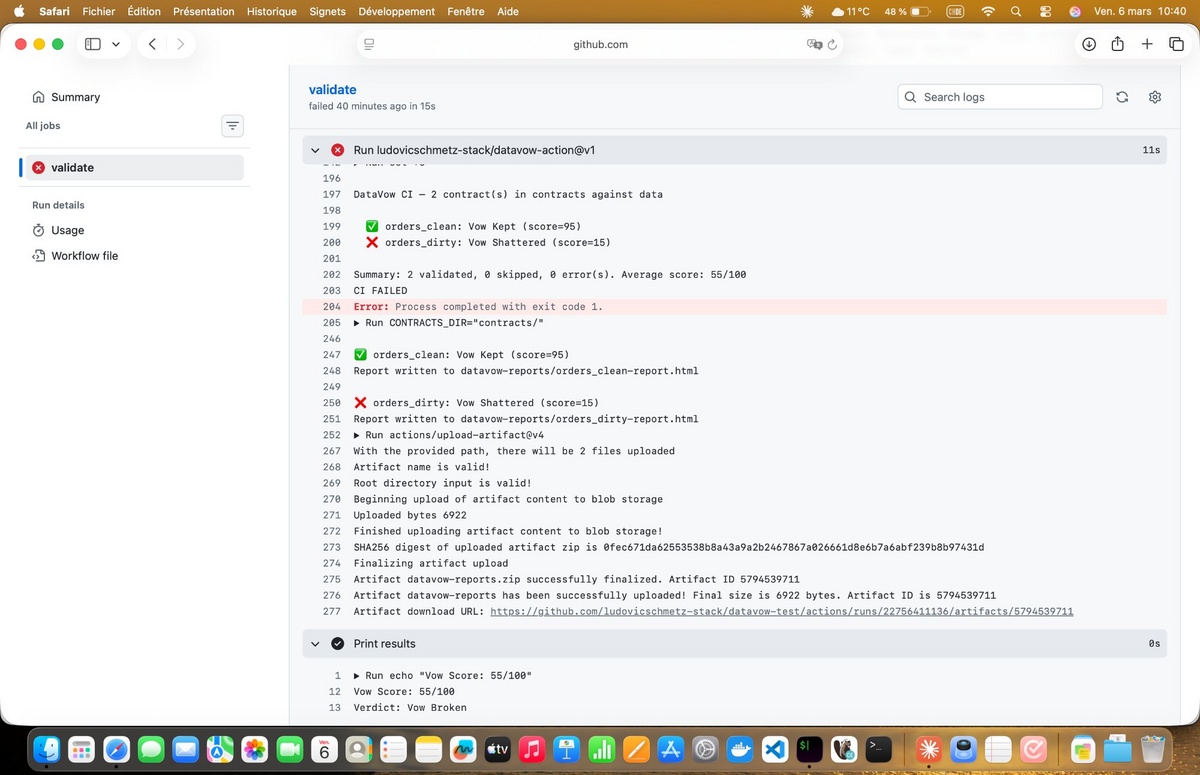This screenshot has width=1200, height=775.
Task: Launch Terminal from the Dock
Action: (x=877, y=748)
